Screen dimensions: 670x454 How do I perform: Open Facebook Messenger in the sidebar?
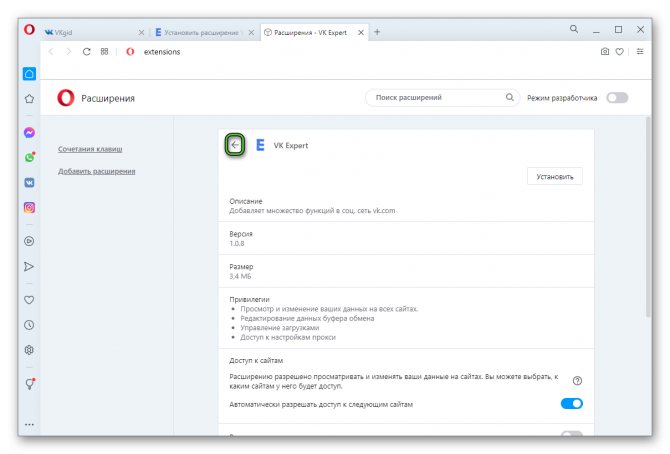29,133
